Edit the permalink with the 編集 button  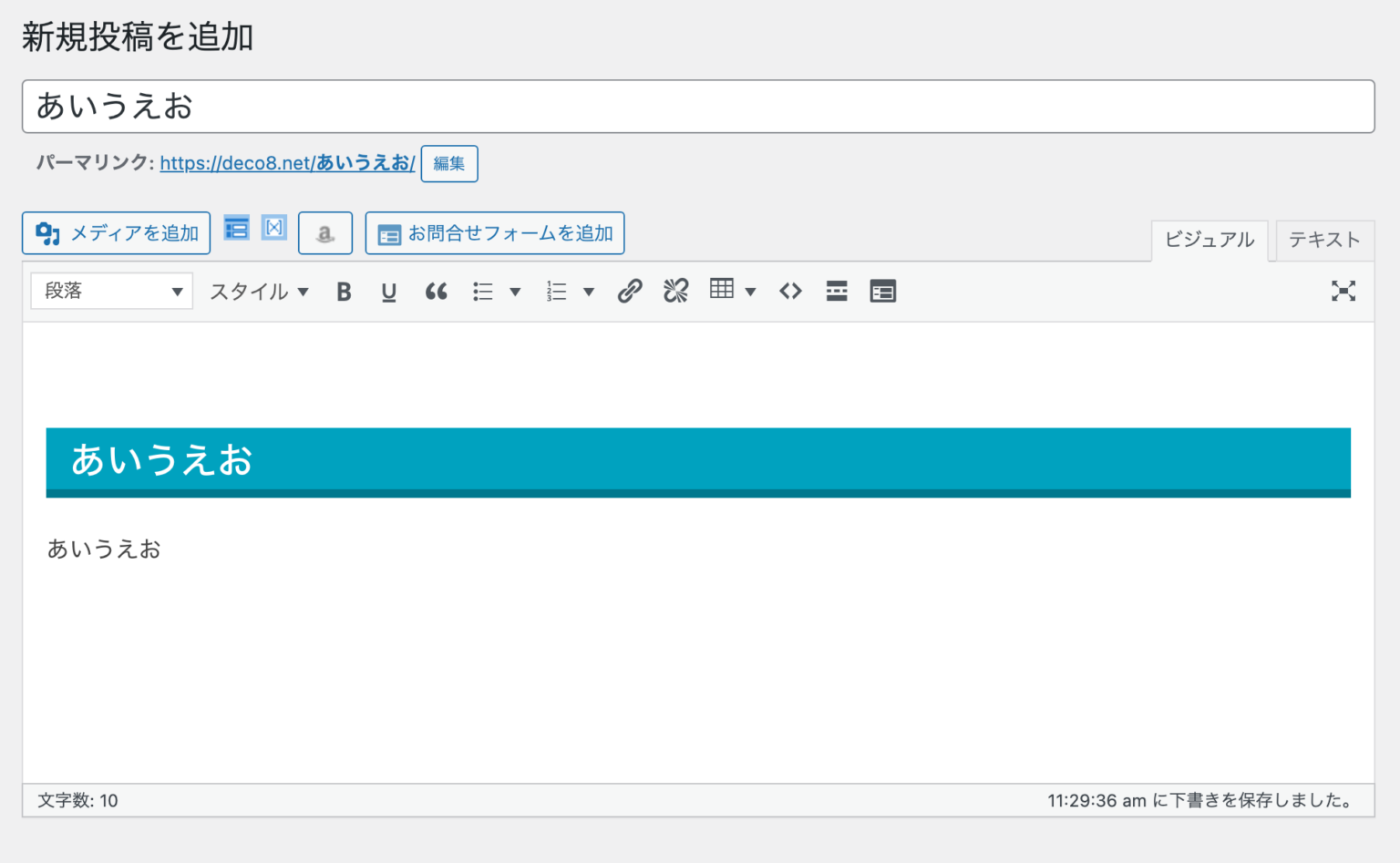[449, 163]
